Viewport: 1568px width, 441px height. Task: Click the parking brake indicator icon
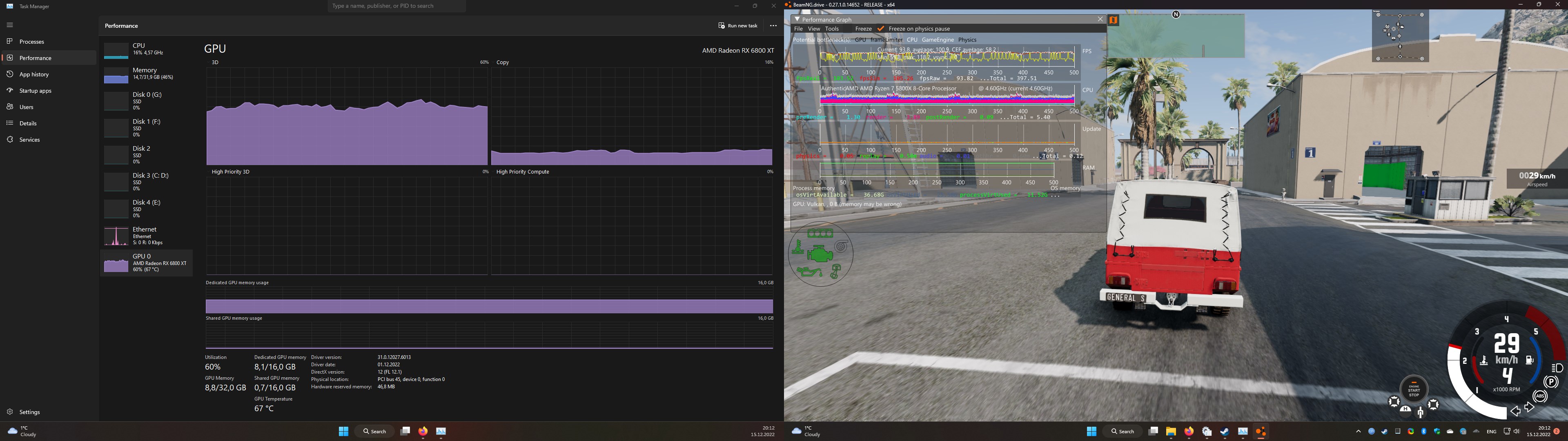pyautogui.click(x=1551, y=382)
